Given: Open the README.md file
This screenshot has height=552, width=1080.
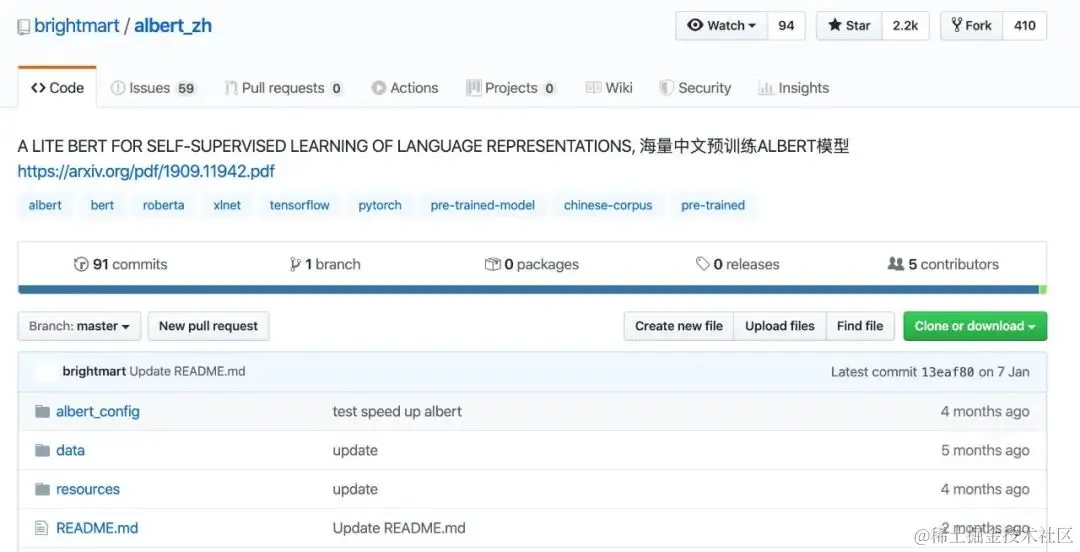Looking at the screenshot, I should click(97, 528).
